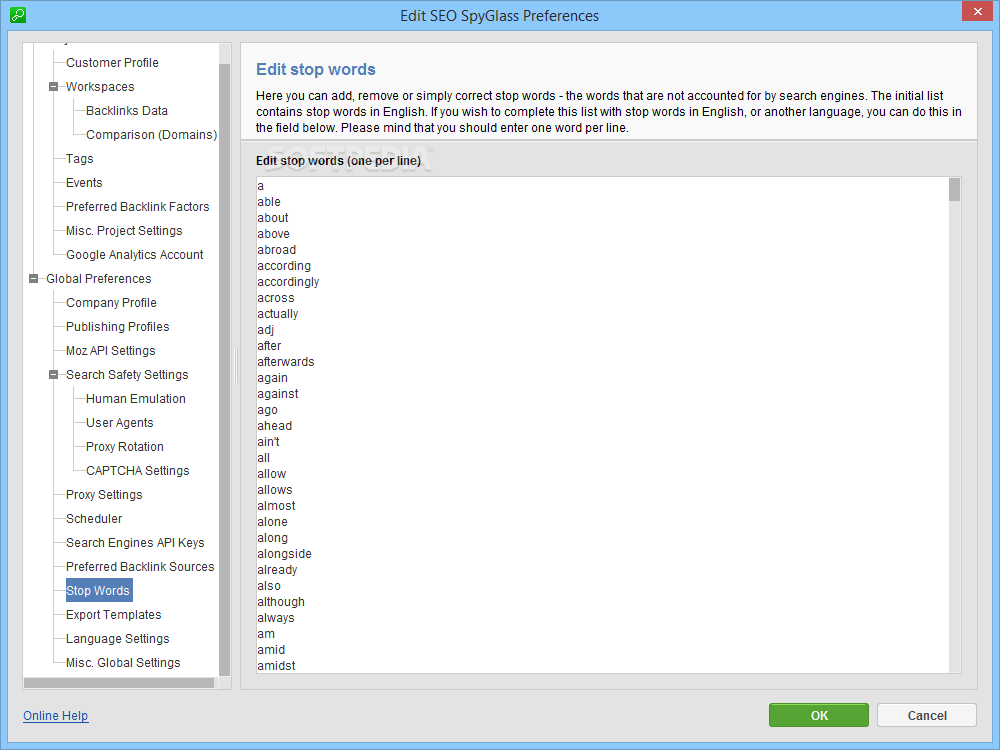Open Company Profile settings
The height and width of the screenshot is (750, 1000).
coord(112,302)
